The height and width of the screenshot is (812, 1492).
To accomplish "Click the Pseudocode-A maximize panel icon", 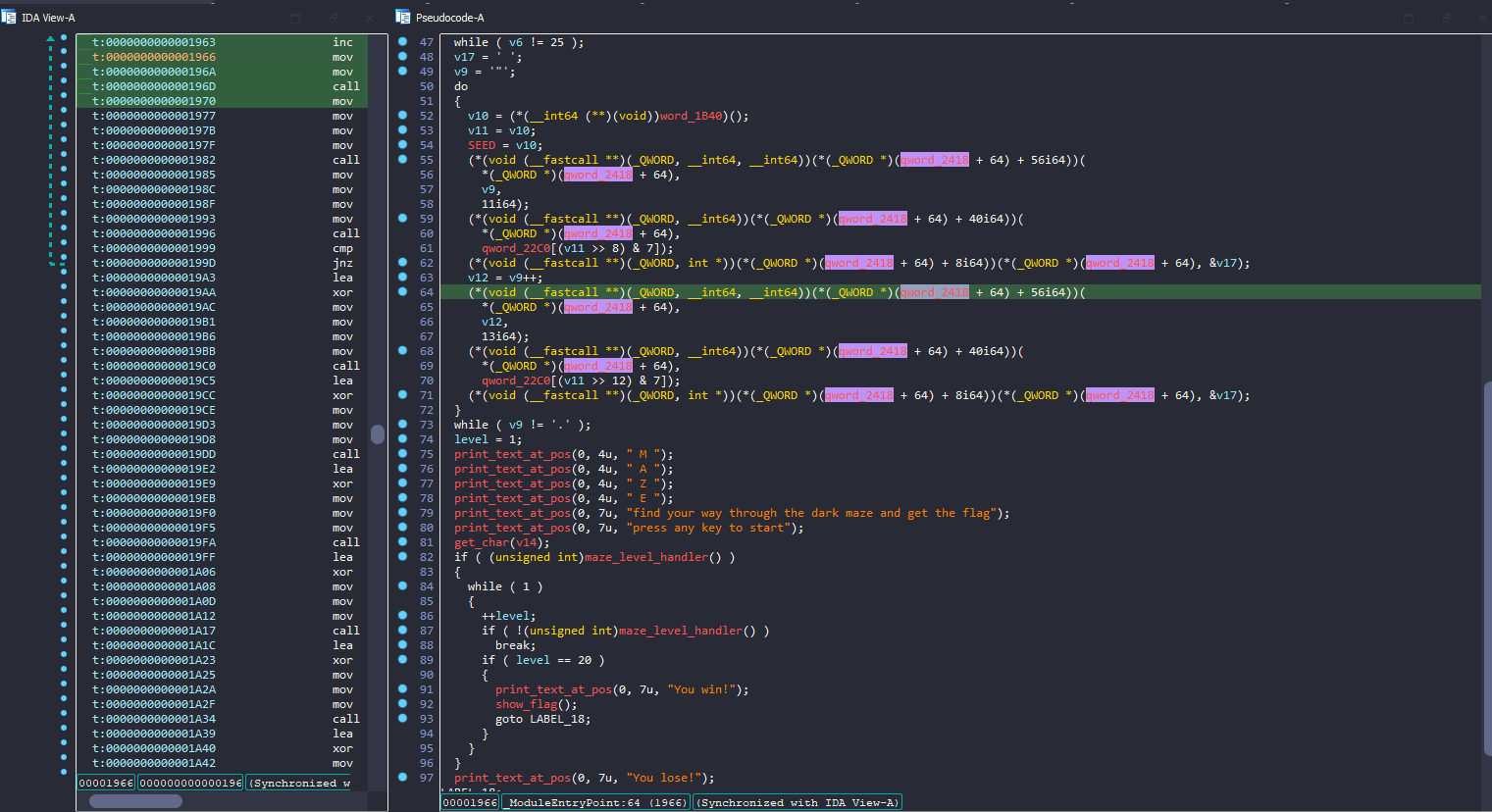I will (1409, 19).
